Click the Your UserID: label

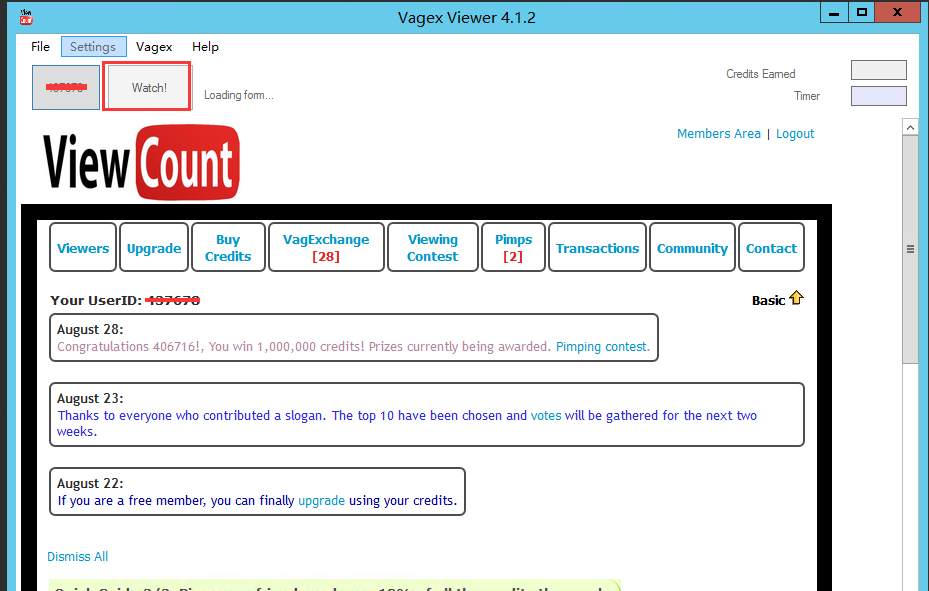pyautogui.click(x=96, y=300)
